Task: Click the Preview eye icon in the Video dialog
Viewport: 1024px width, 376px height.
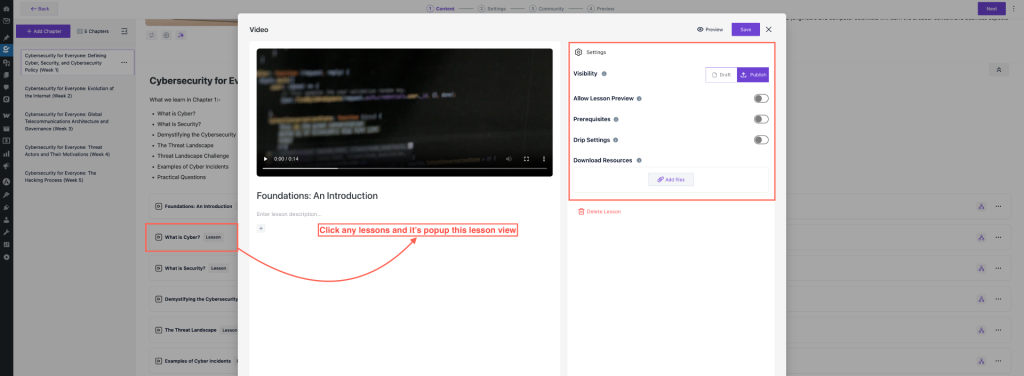Action: pos(700,29)
